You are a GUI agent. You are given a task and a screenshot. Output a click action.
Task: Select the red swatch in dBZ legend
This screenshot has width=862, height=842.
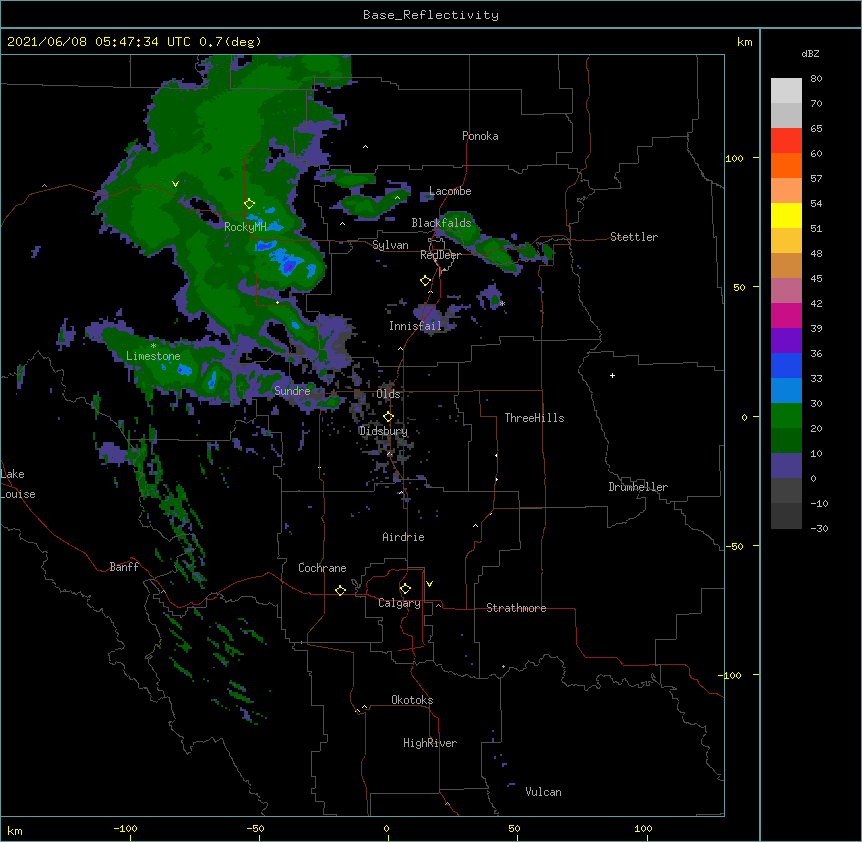click(x=786, y=140)
